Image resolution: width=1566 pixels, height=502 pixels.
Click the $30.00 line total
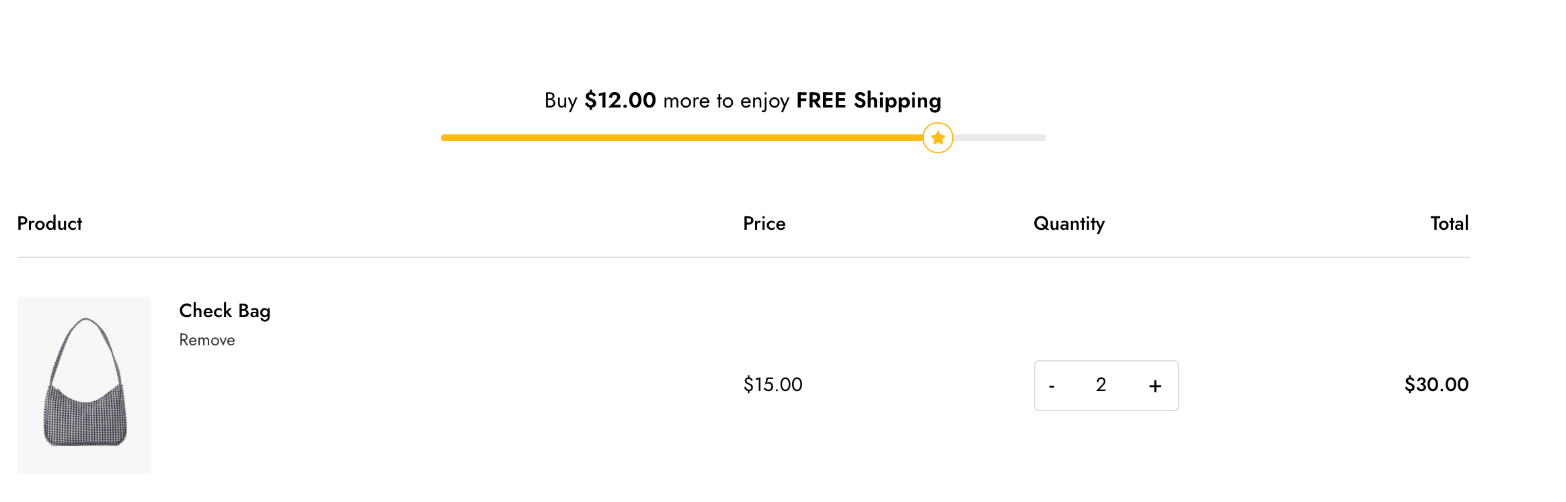(1436, 385)
